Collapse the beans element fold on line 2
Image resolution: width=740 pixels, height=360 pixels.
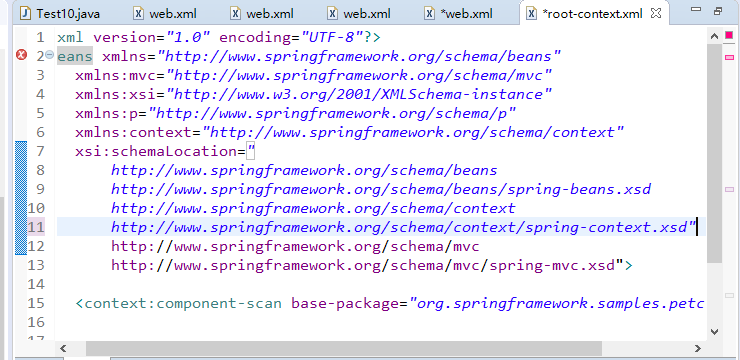(x=50, y=56)
